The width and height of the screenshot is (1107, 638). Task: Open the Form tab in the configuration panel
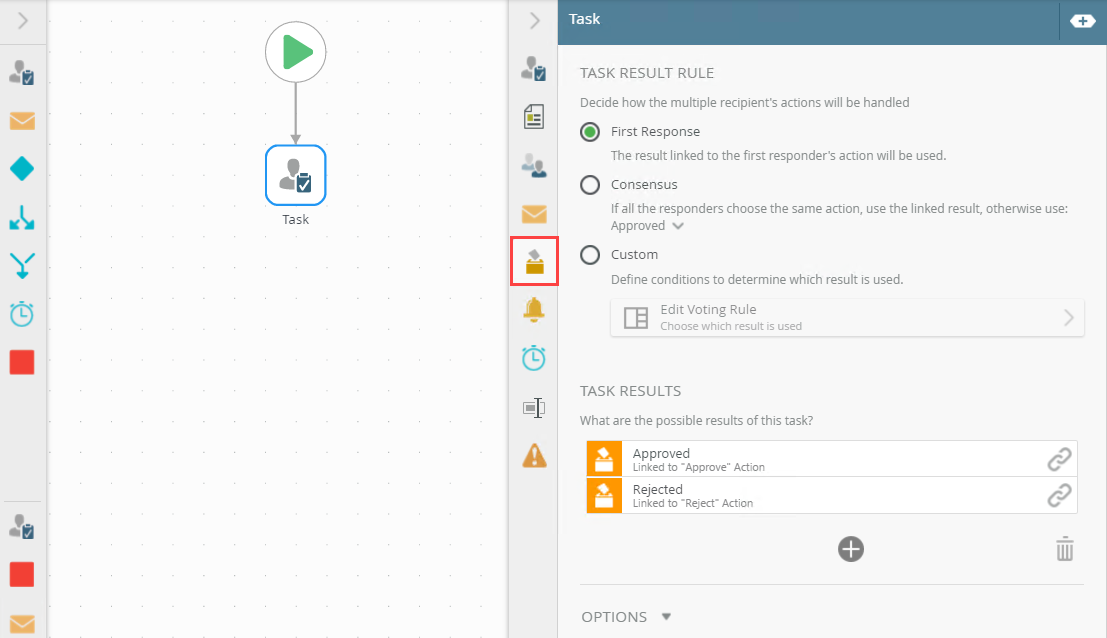tap(534, 116)
